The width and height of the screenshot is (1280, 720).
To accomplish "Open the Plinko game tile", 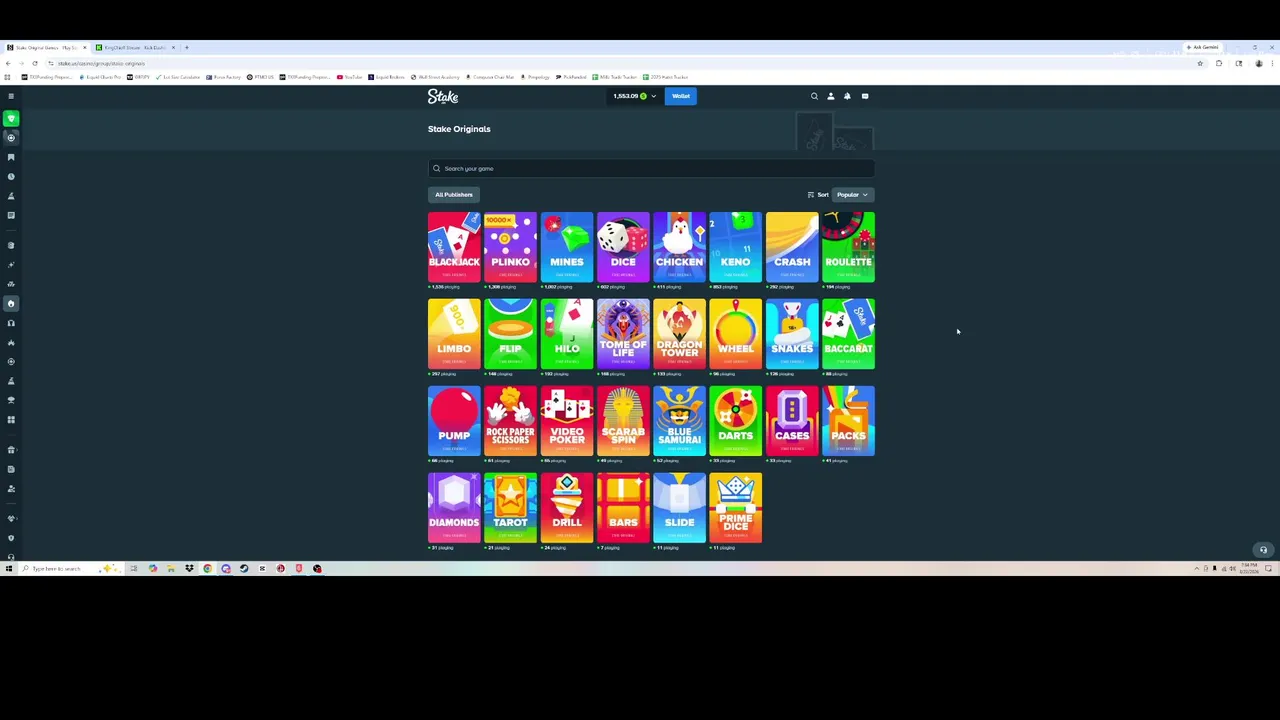I will (510, 246).
